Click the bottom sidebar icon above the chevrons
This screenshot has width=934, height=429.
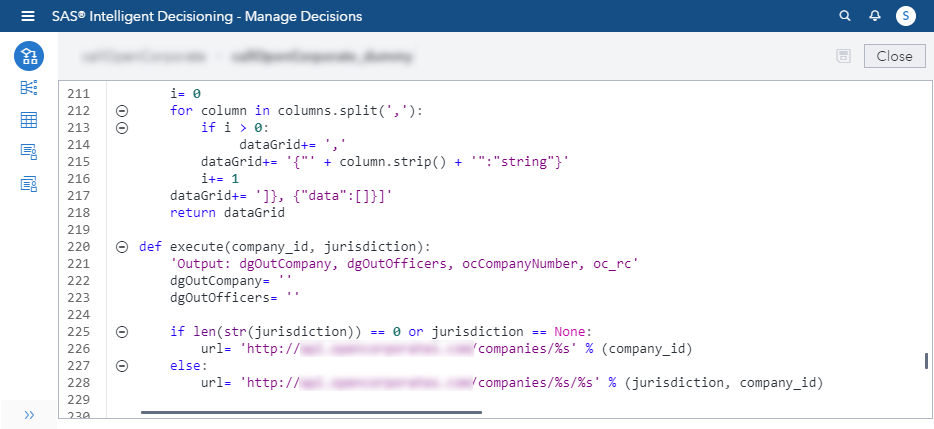point(29,184)
